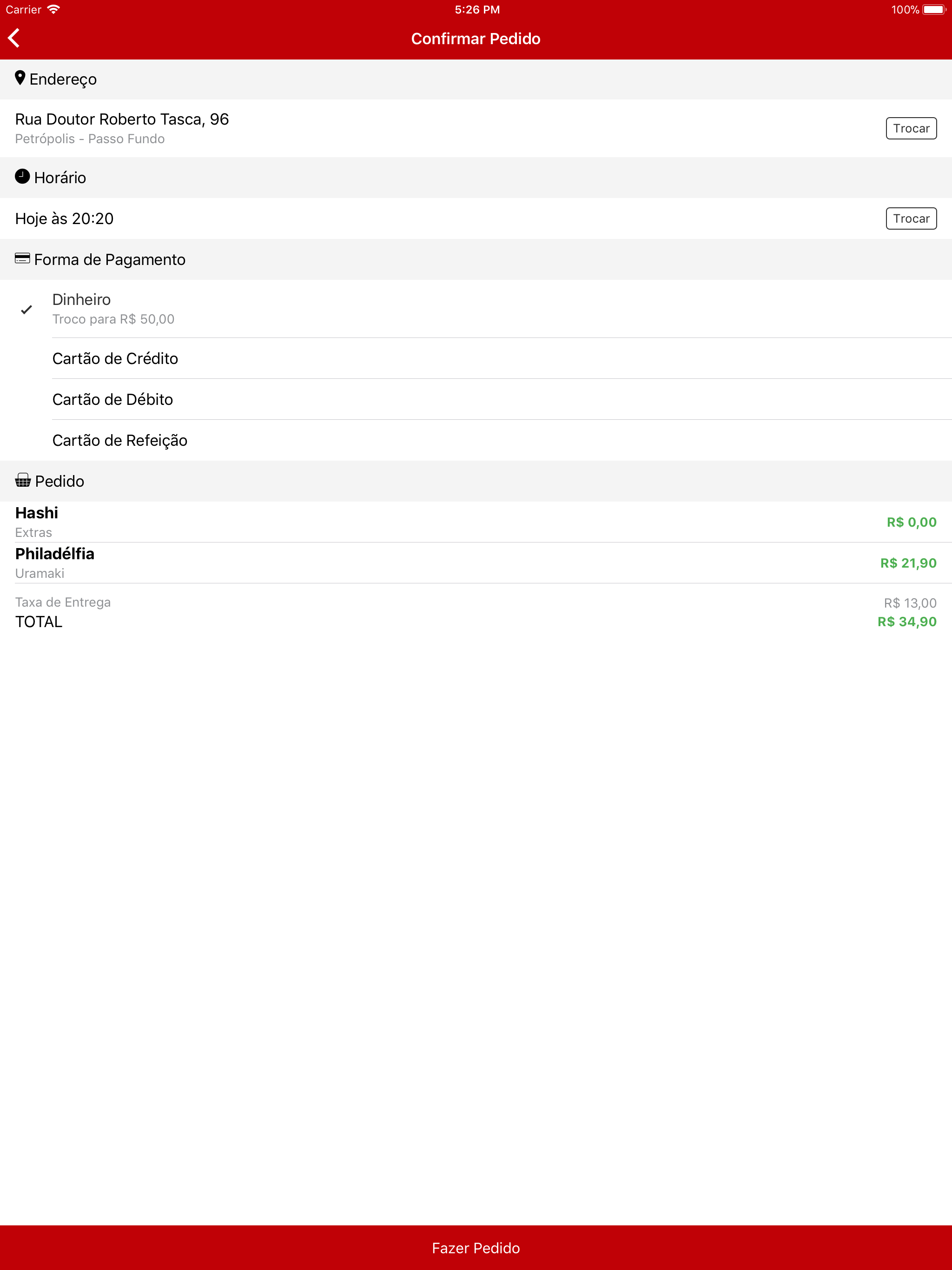Click the Uramaki subtitle under Philadélfia
This screenshot has width=952, height=1270.
(40, 573)
